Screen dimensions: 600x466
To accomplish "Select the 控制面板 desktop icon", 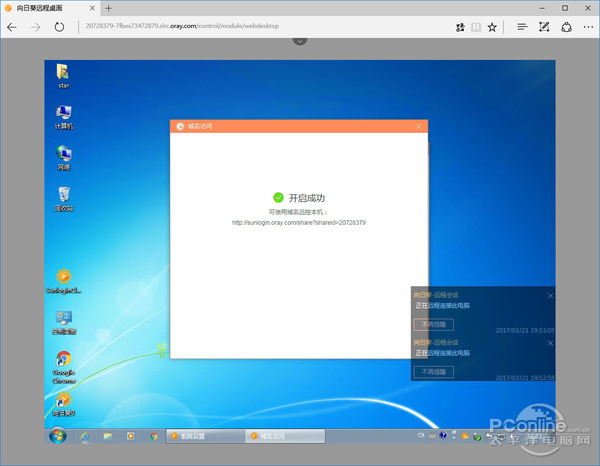I will (x=64, y=323).
